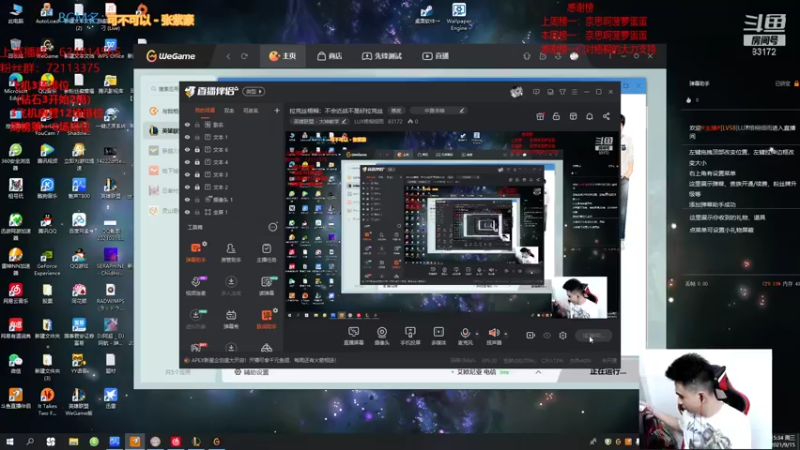Screen dimensions: 800x450
Task: Toggle visibility of 文本 6 layer
Action: click(187, 150)
